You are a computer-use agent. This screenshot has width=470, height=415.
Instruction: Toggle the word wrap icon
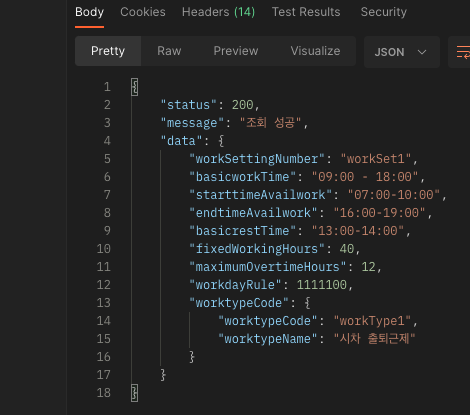coord(462,52)
